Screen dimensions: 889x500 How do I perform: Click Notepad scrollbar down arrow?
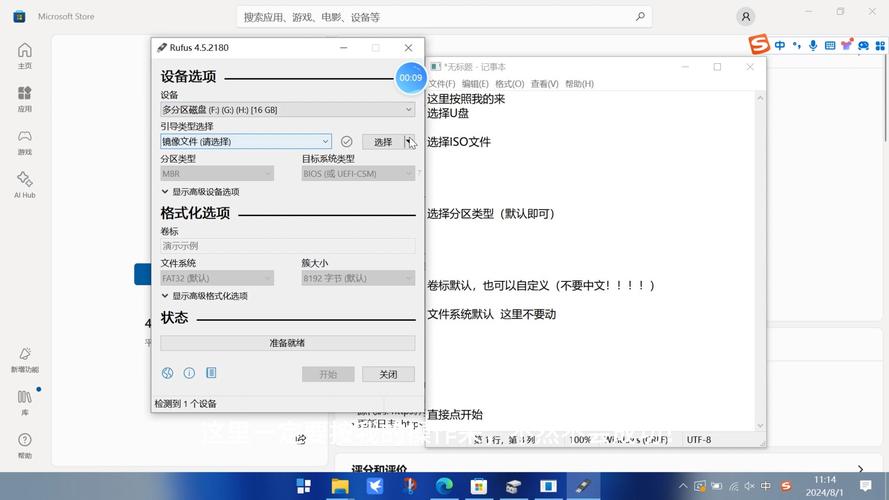point(760,425)
